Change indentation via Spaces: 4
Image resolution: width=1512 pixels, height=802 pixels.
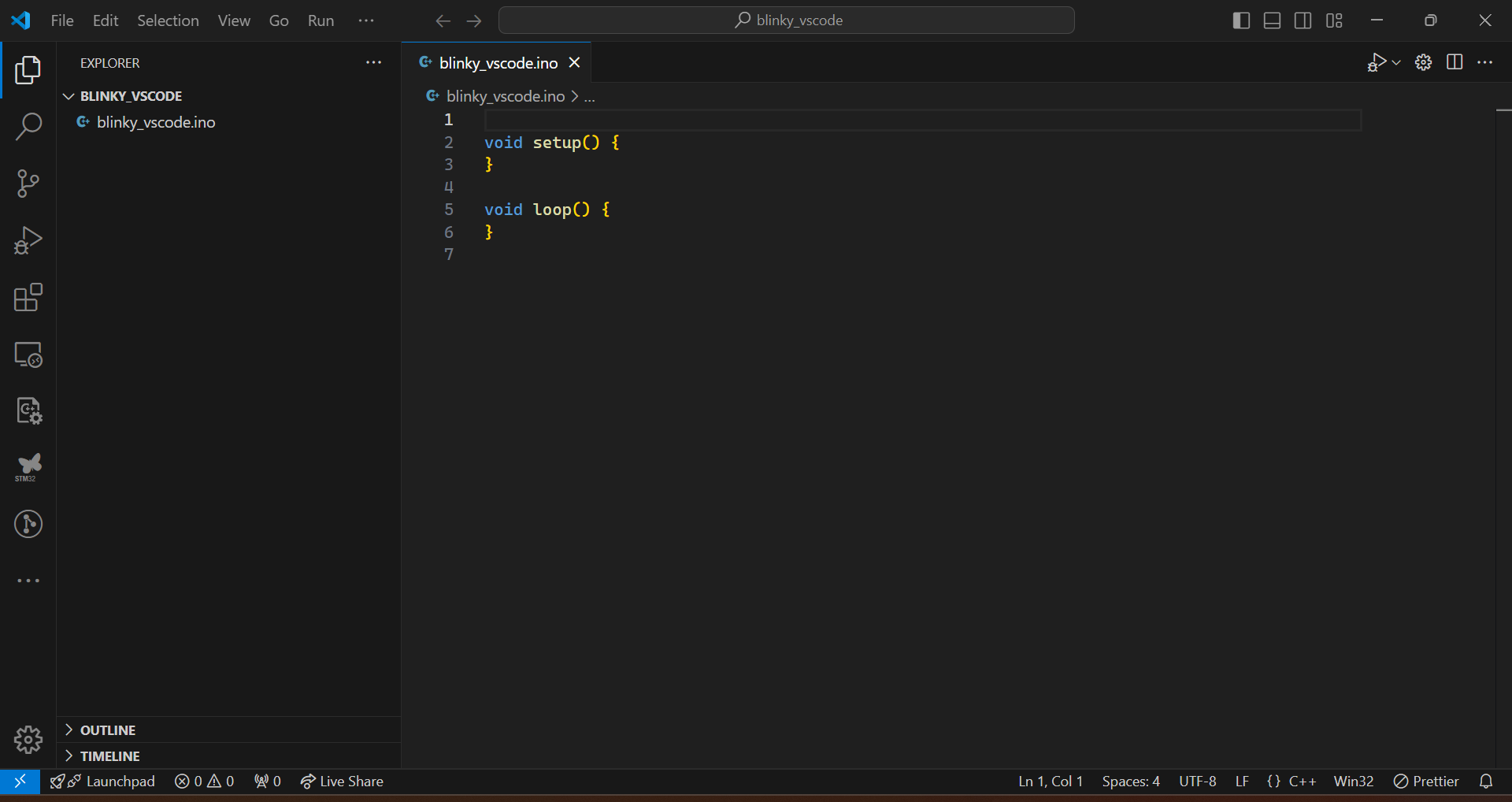tap(1131, 782)
